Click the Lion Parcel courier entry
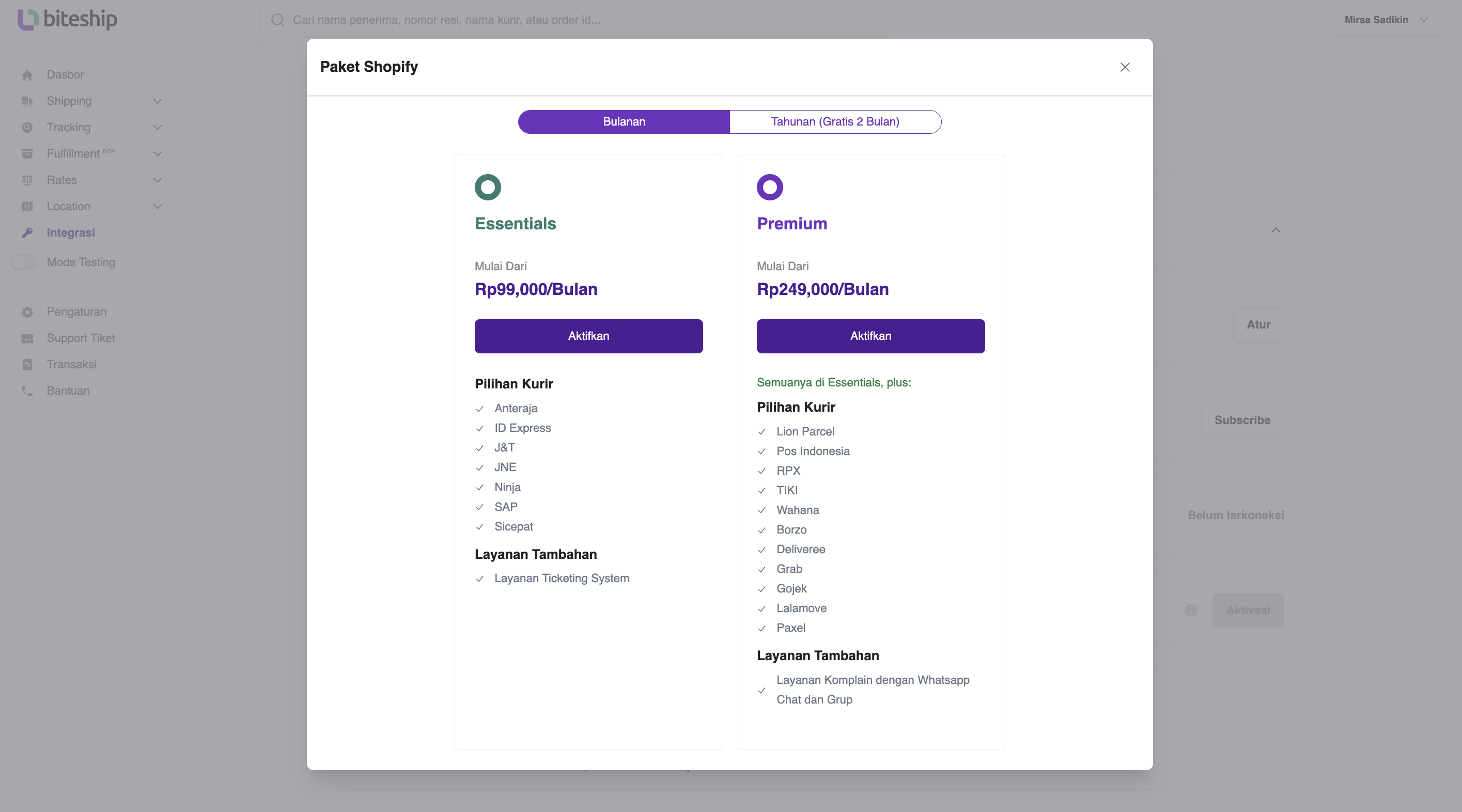 pyautogui.click(x=805, y=431)
